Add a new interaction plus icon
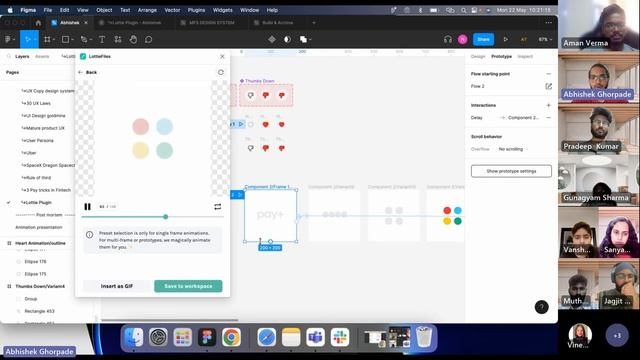The image size is (640, 360). pyautogui.click(x=549, y=105)
